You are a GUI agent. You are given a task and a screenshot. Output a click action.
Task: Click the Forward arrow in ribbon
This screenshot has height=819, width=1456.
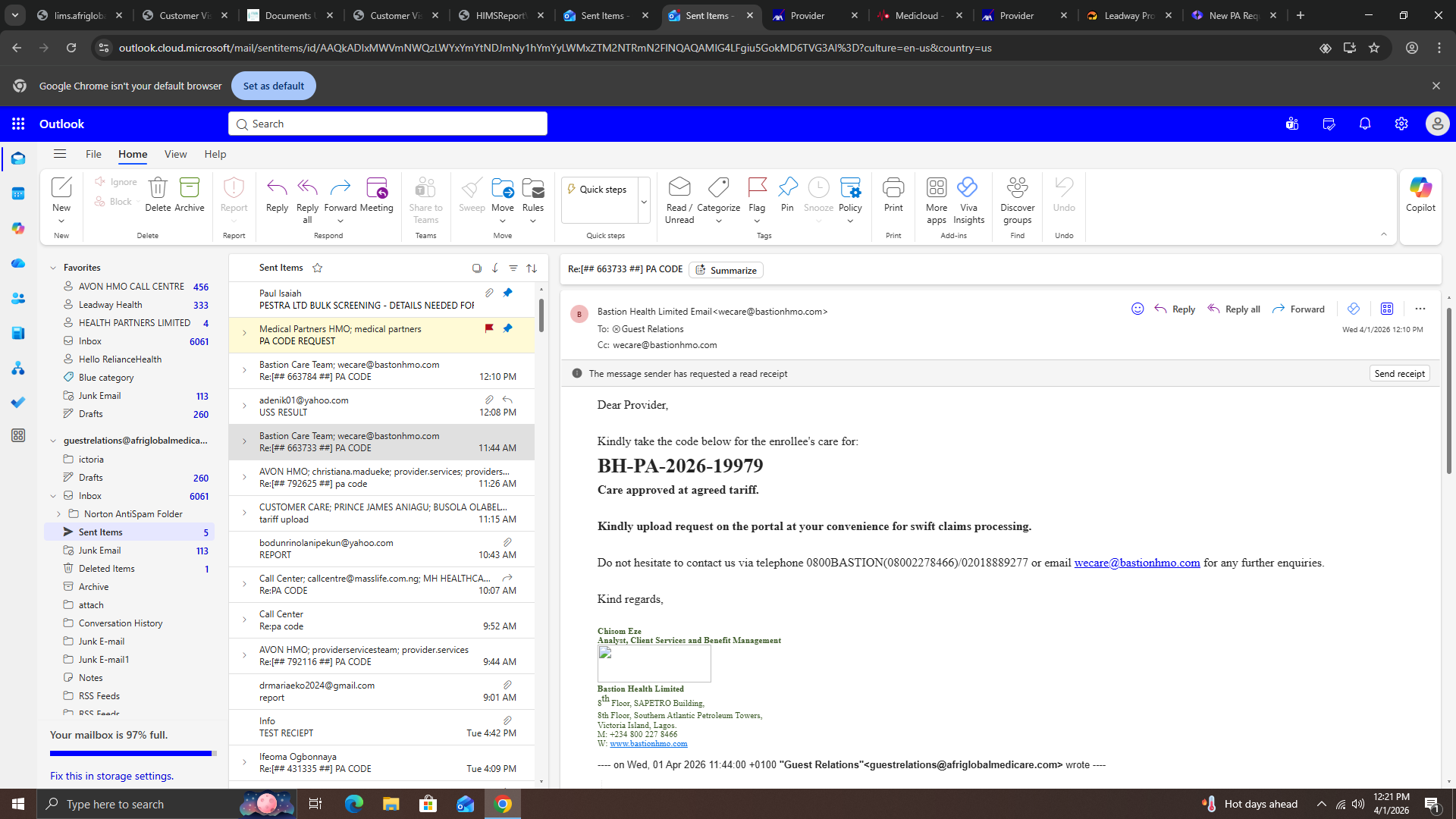[x=340, y=187]
